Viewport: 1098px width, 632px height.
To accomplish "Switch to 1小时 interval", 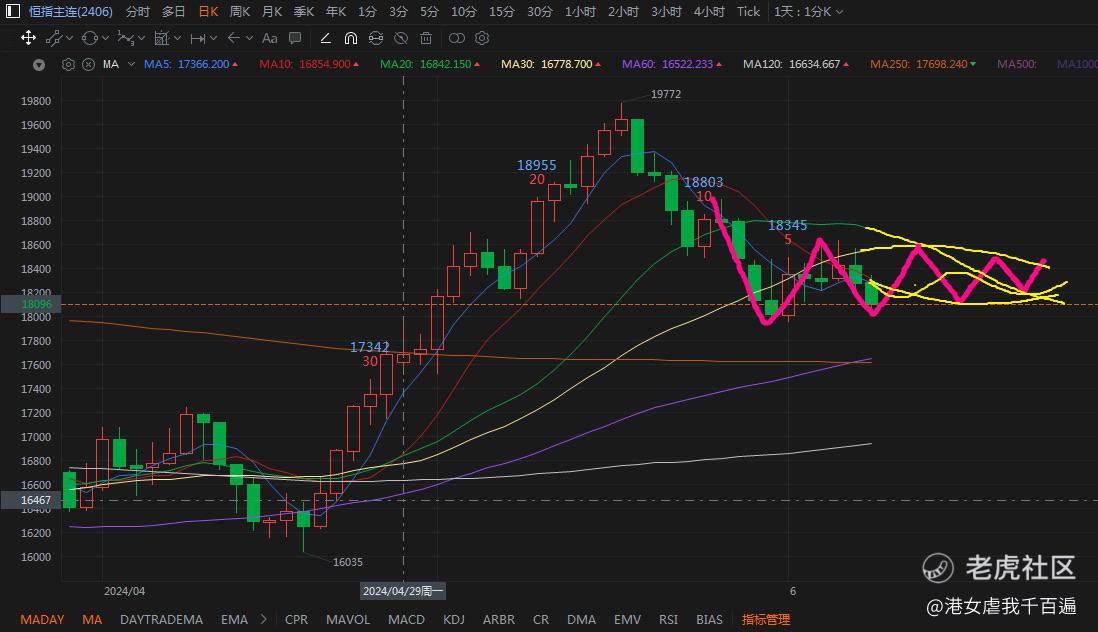I will [x=580, y=11].
